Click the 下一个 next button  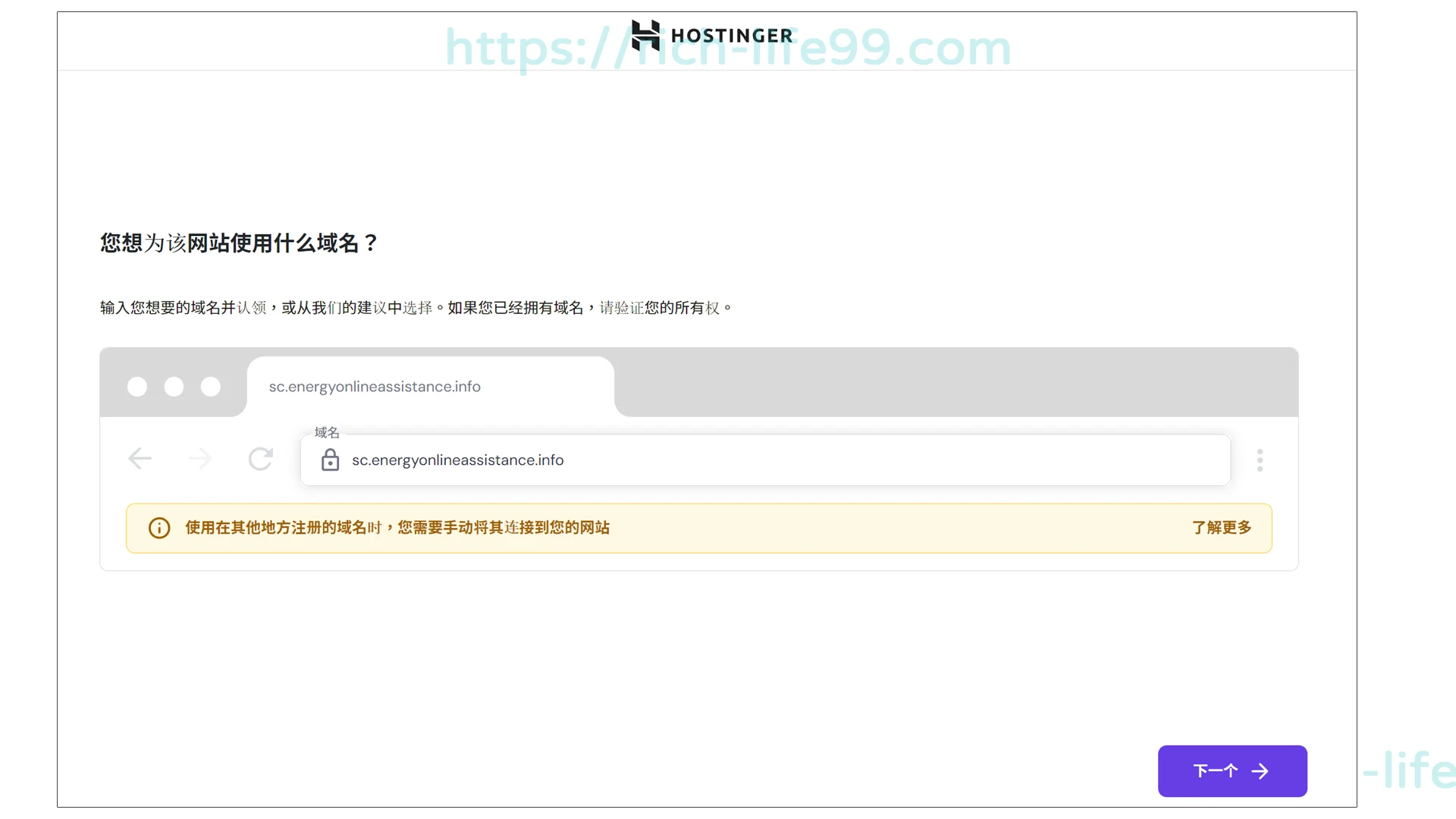[1232, 771]
